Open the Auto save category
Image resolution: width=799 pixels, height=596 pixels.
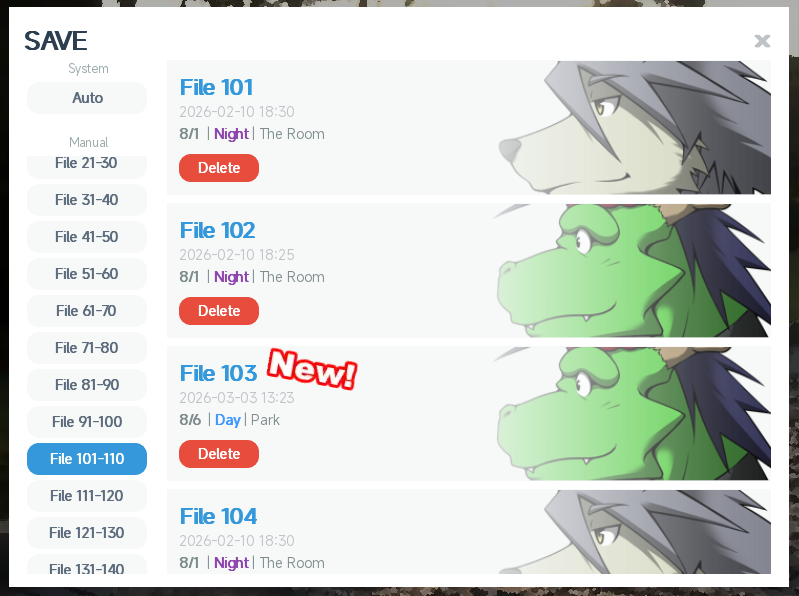pos(87,98)
